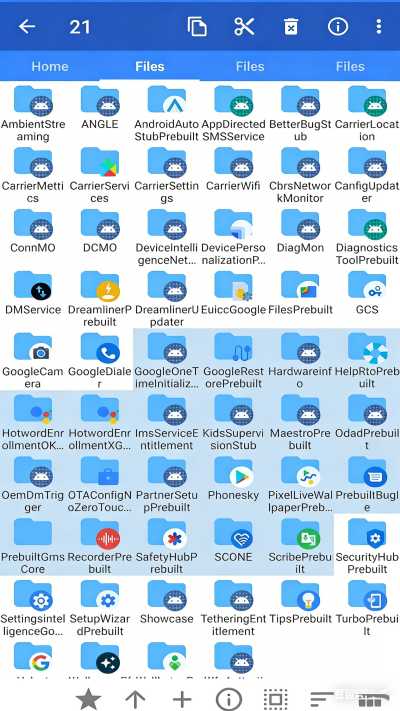Open info for selection in top bar
The width and height of the screenshot is (400, 711).
coord(337,27)
